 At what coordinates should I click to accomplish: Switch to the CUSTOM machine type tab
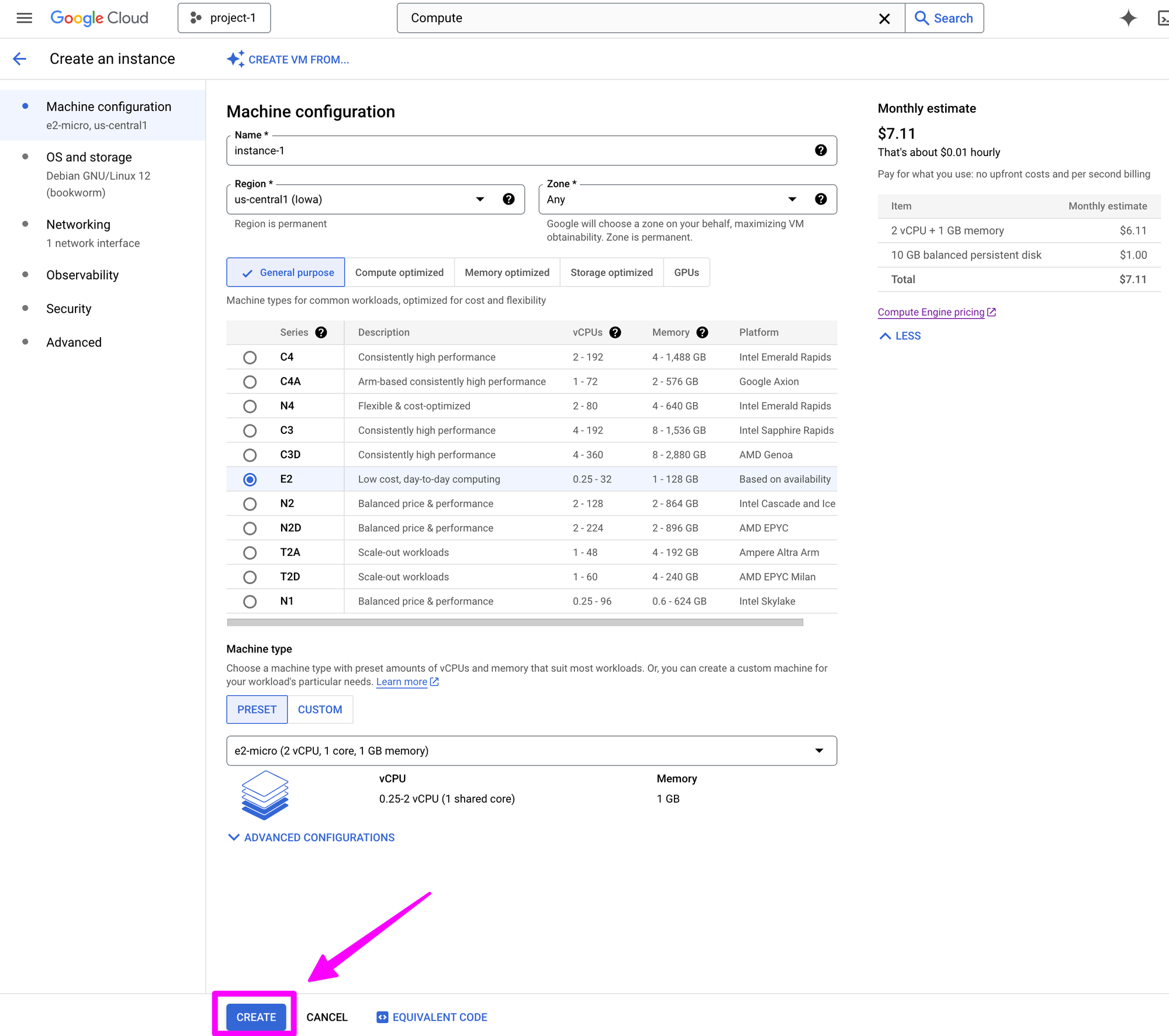(320, 709)
